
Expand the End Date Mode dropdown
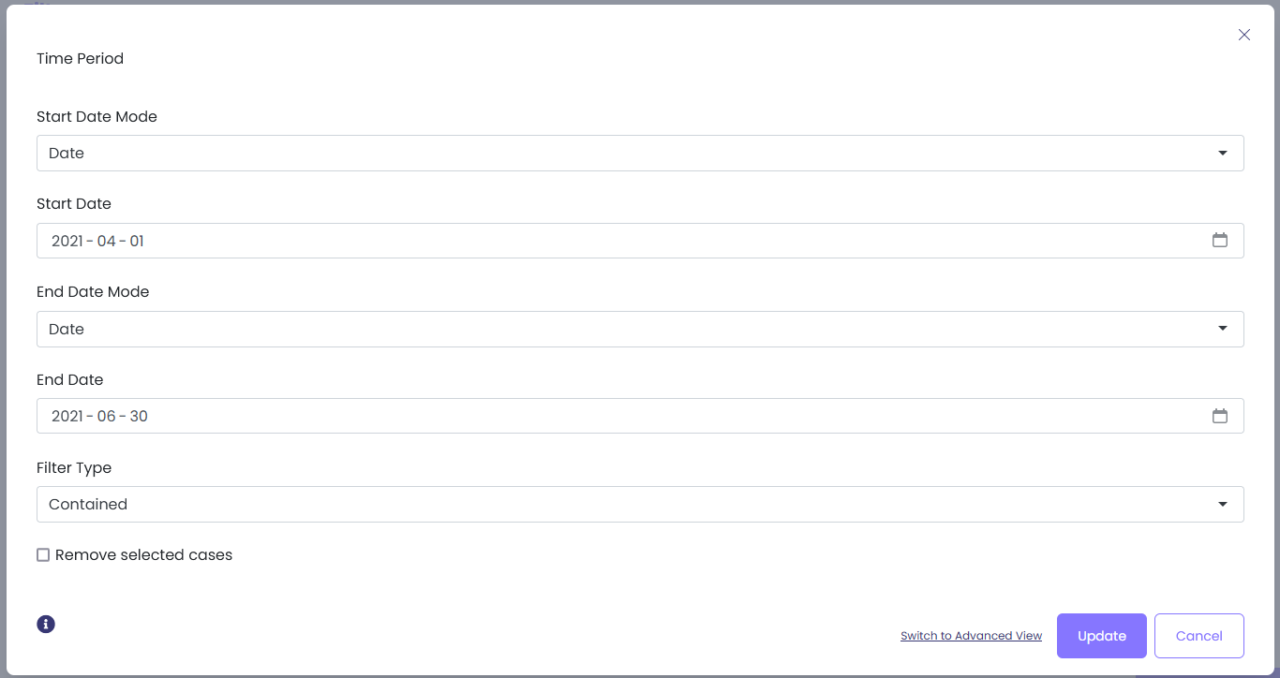click(x=640, y=329)
